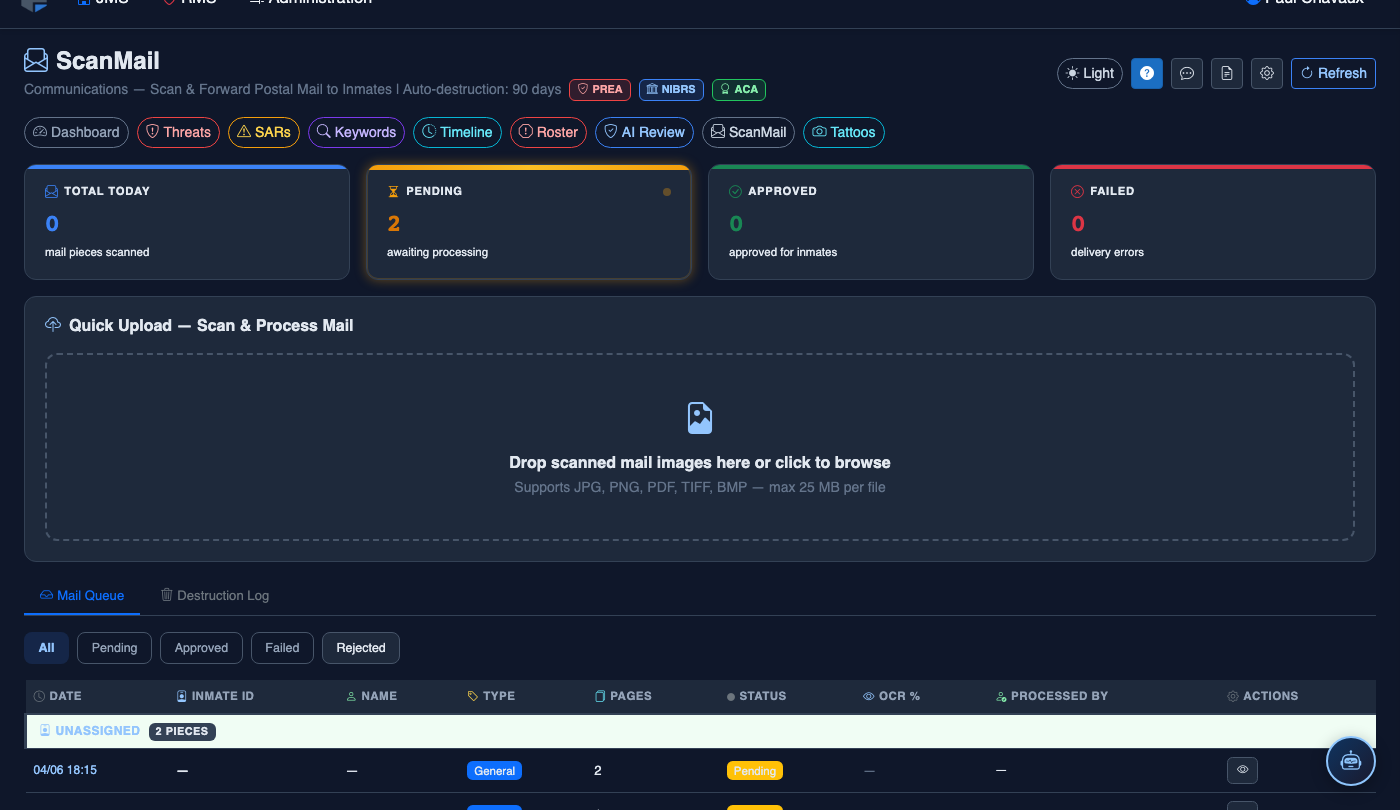Filter mail queue by Pending

point(114,648)
